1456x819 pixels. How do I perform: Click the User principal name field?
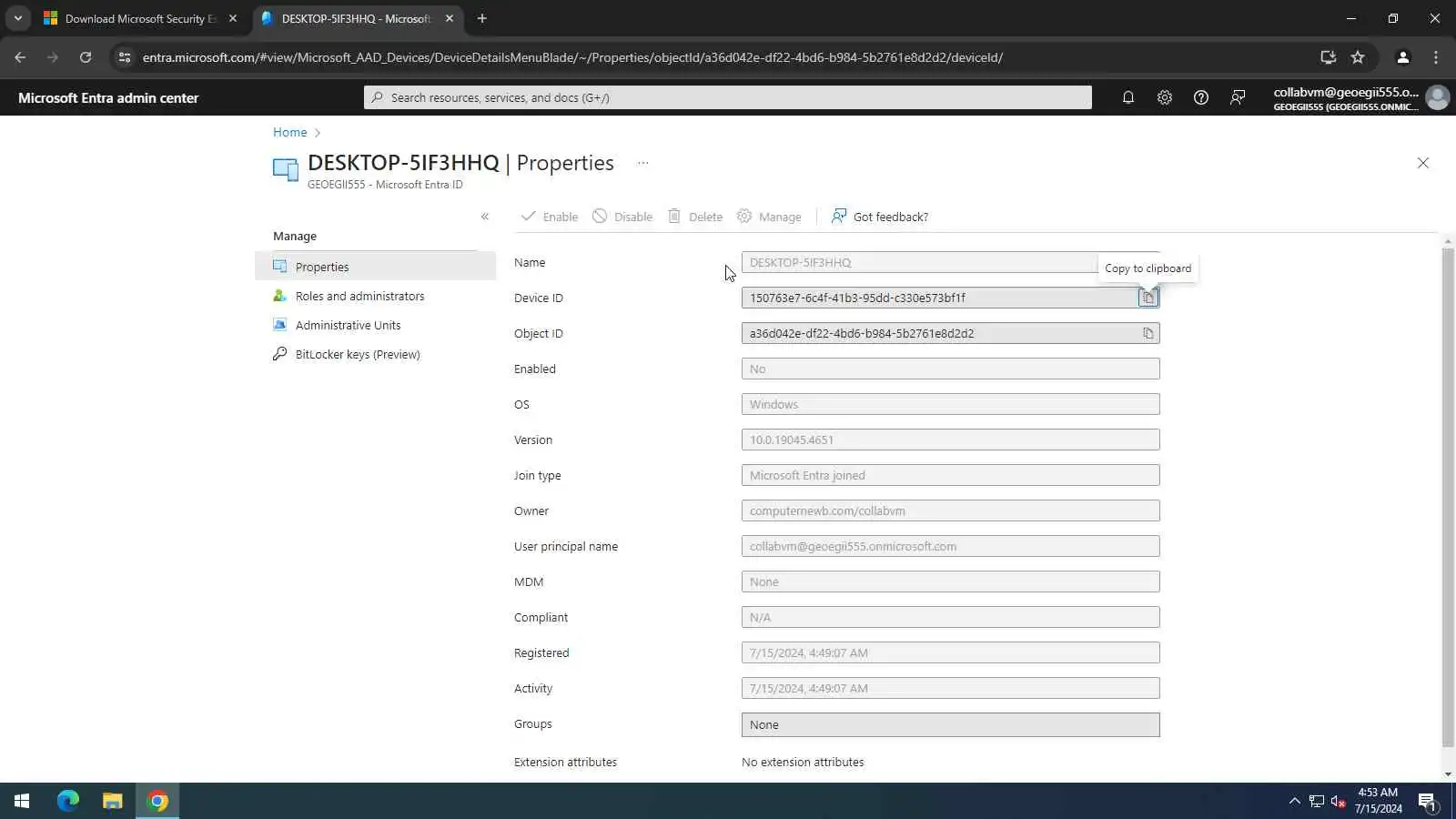pyautogui.click(x=951, y=546)
